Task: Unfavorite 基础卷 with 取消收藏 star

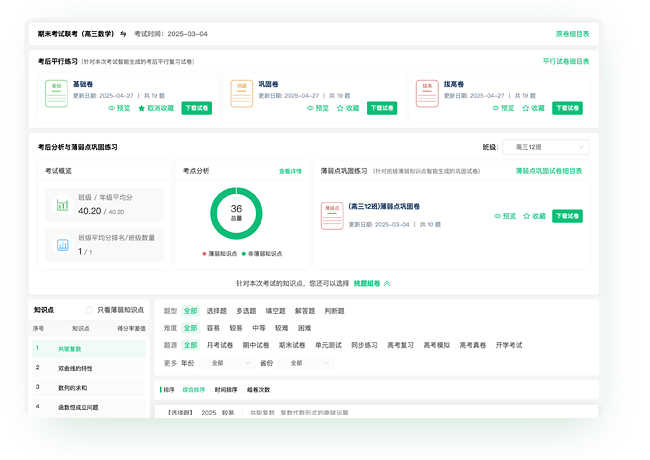Action: coord(142,108)
